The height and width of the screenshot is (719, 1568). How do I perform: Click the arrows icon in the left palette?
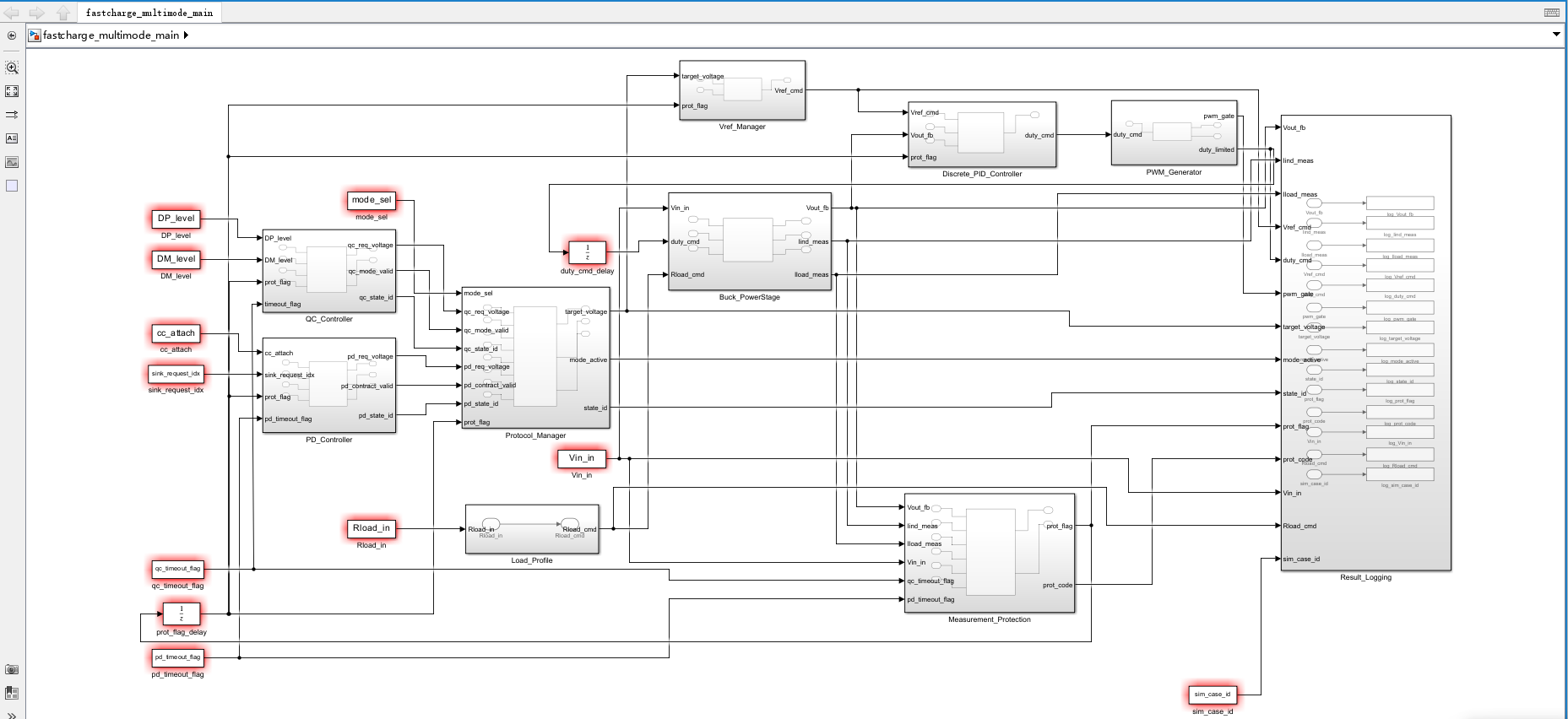pyautogui.click(x=12, y=115)
